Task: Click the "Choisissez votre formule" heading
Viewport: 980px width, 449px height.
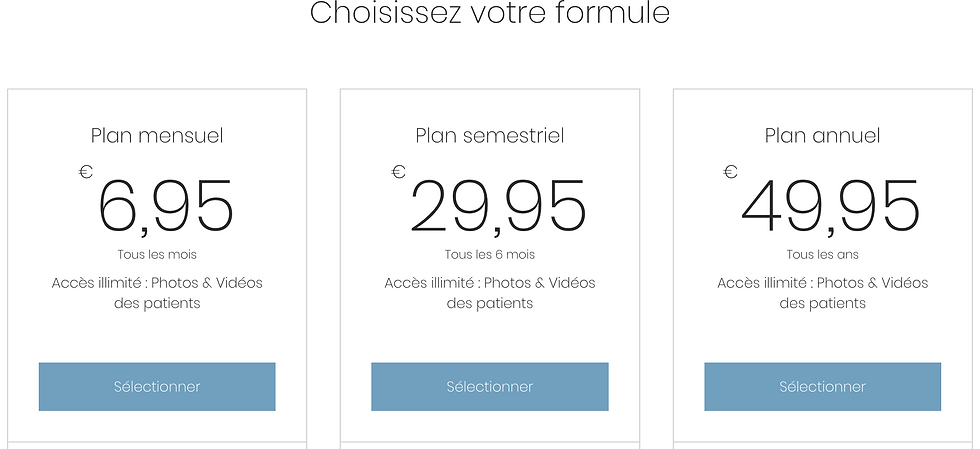Action: coord(489,14)
